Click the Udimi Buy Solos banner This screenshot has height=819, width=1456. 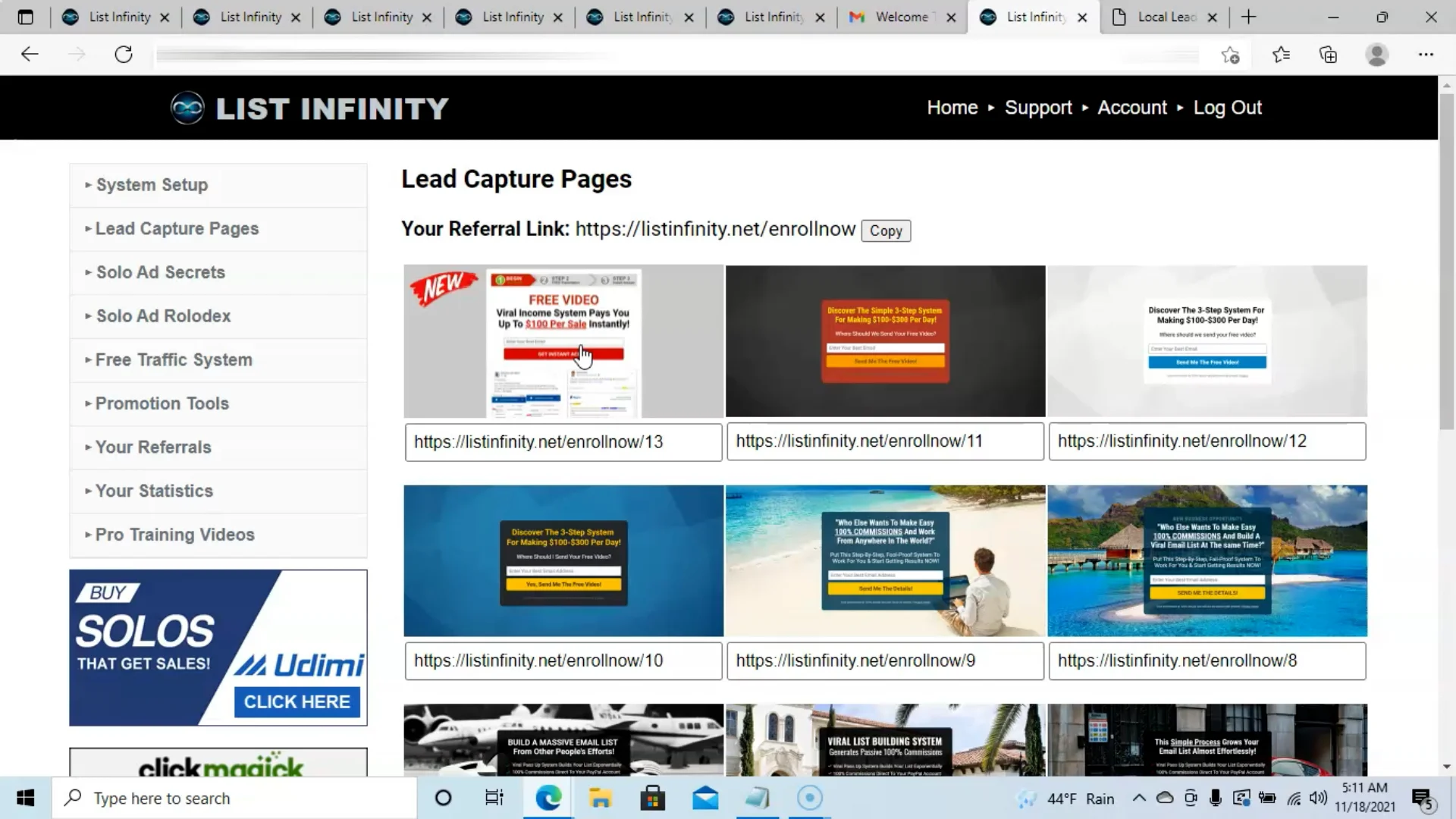tap(218, 648)
